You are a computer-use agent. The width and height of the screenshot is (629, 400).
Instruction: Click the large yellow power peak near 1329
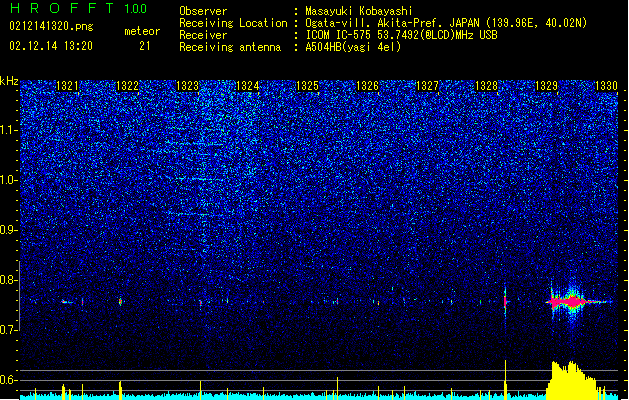tap(572, 380)
